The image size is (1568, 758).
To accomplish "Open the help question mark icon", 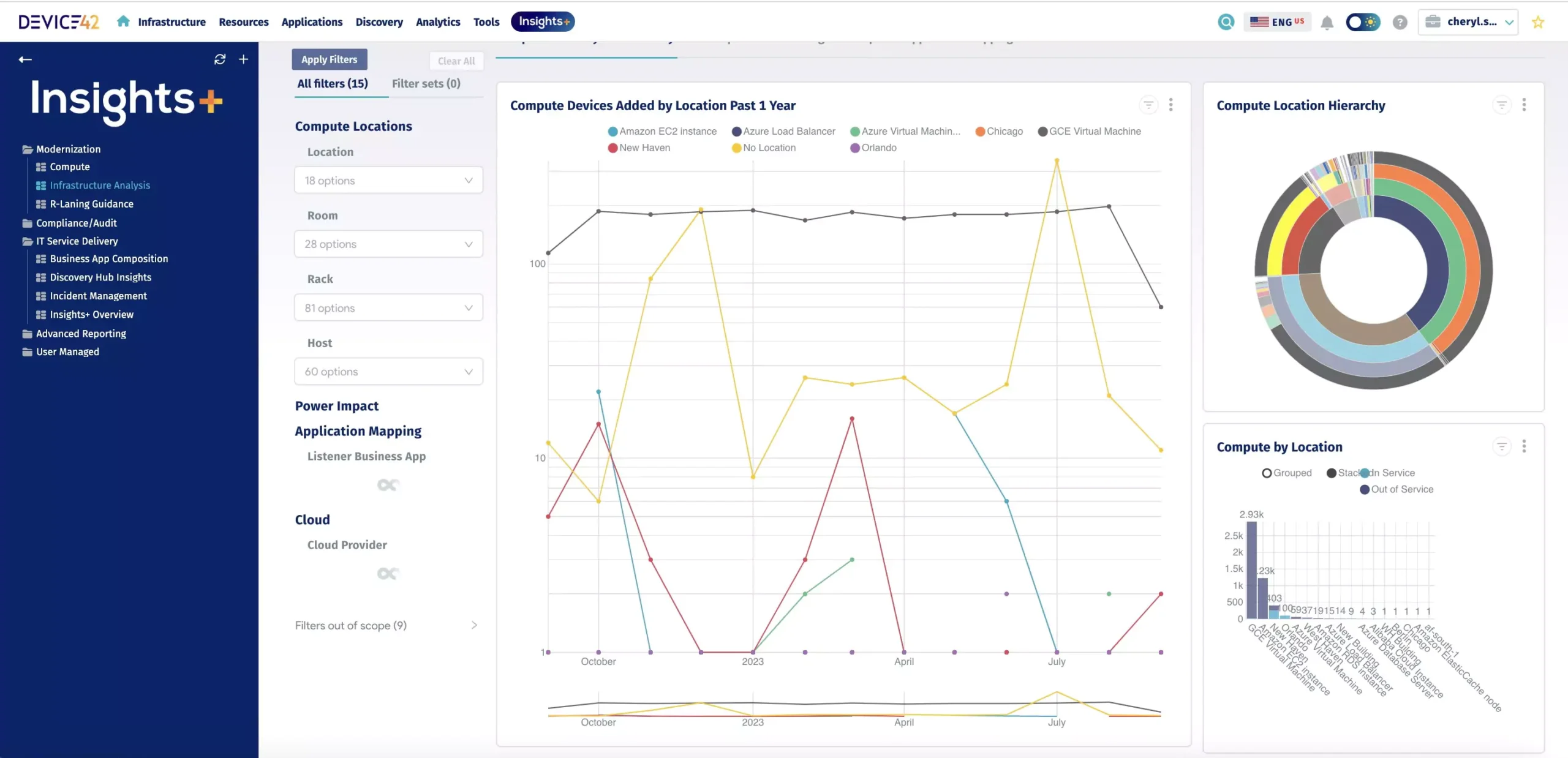I will pos(1400,23).
